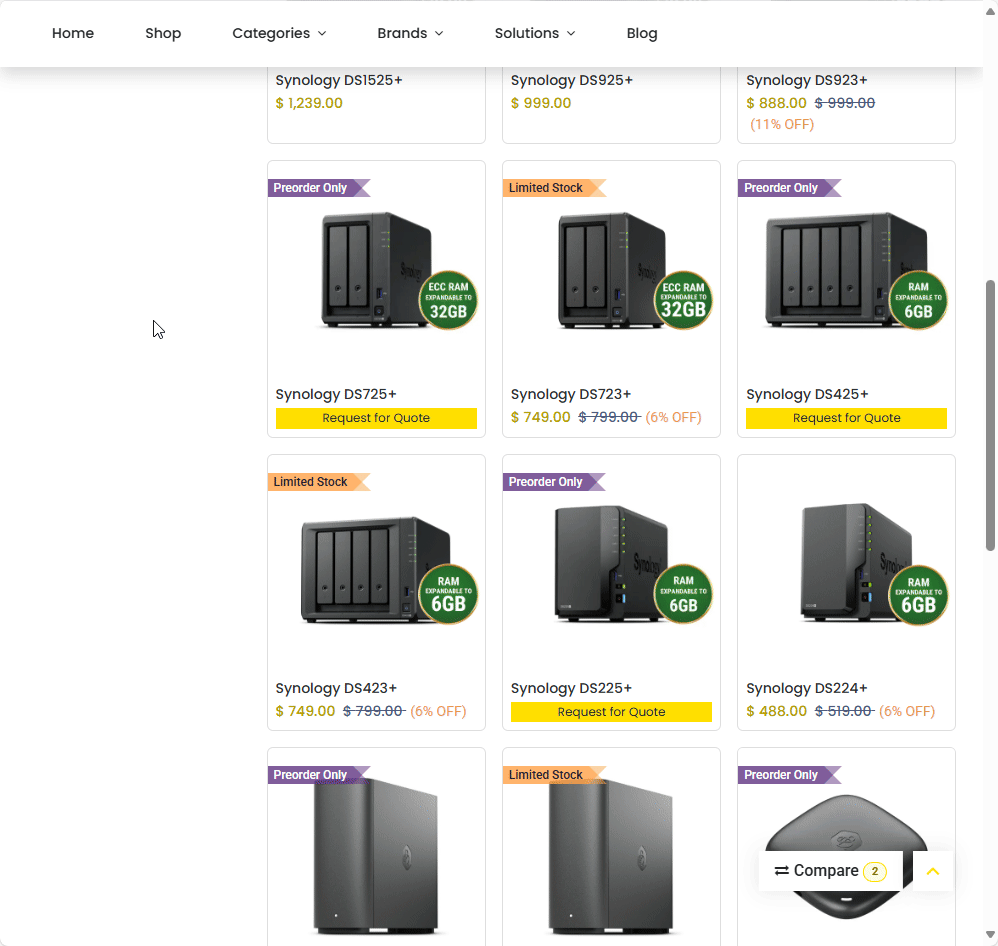Image resolution: width=998 pixels, height=946 pixels.
Task: Open the Compare panel with 2 items
Action: point(831,871)
